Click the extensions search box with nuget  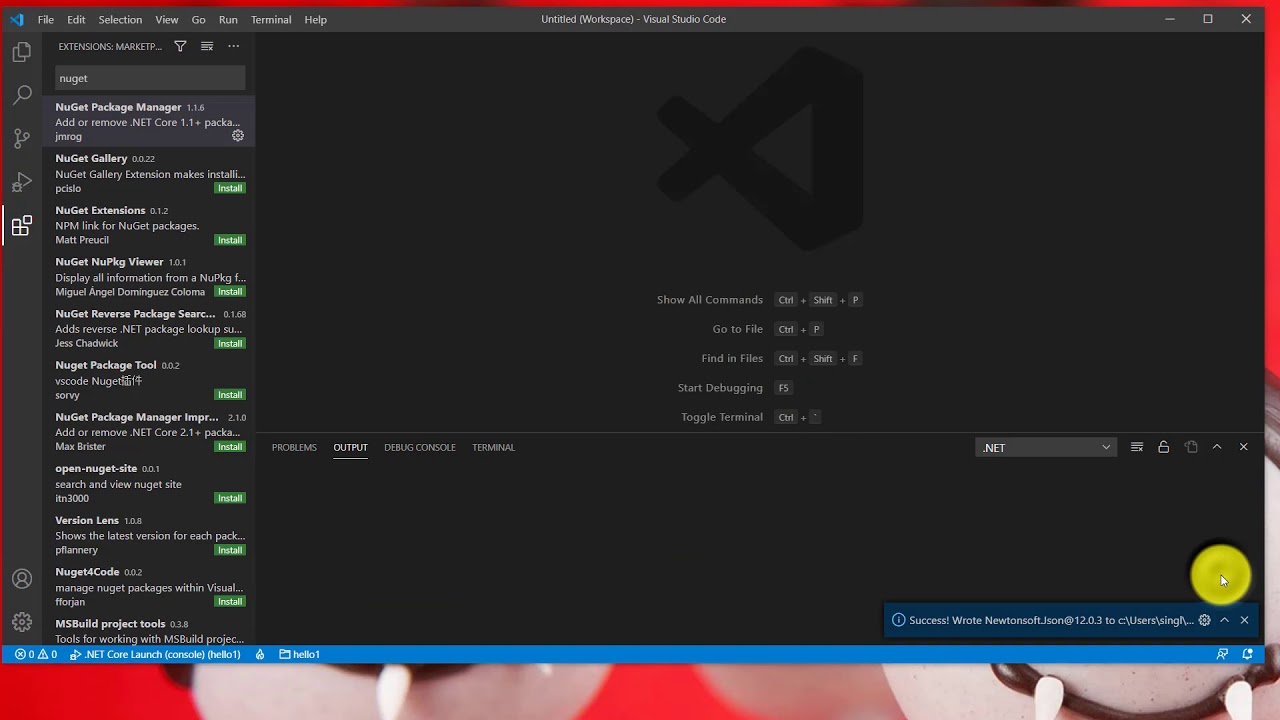pyautogui.click(x=150, y=78)
